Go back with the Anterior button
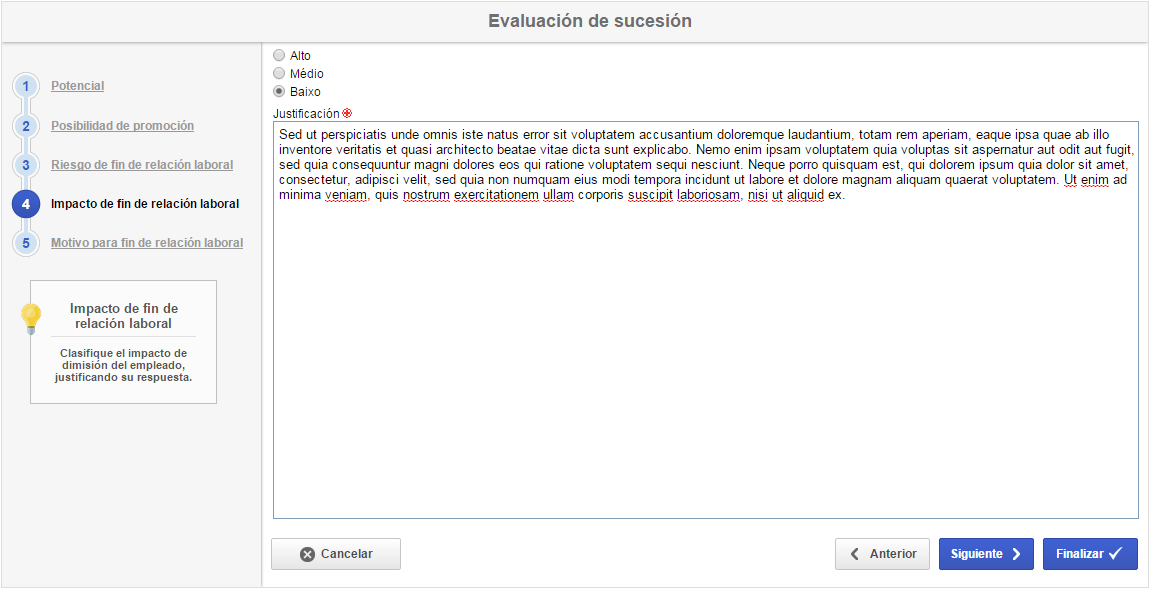 (882, 554)
